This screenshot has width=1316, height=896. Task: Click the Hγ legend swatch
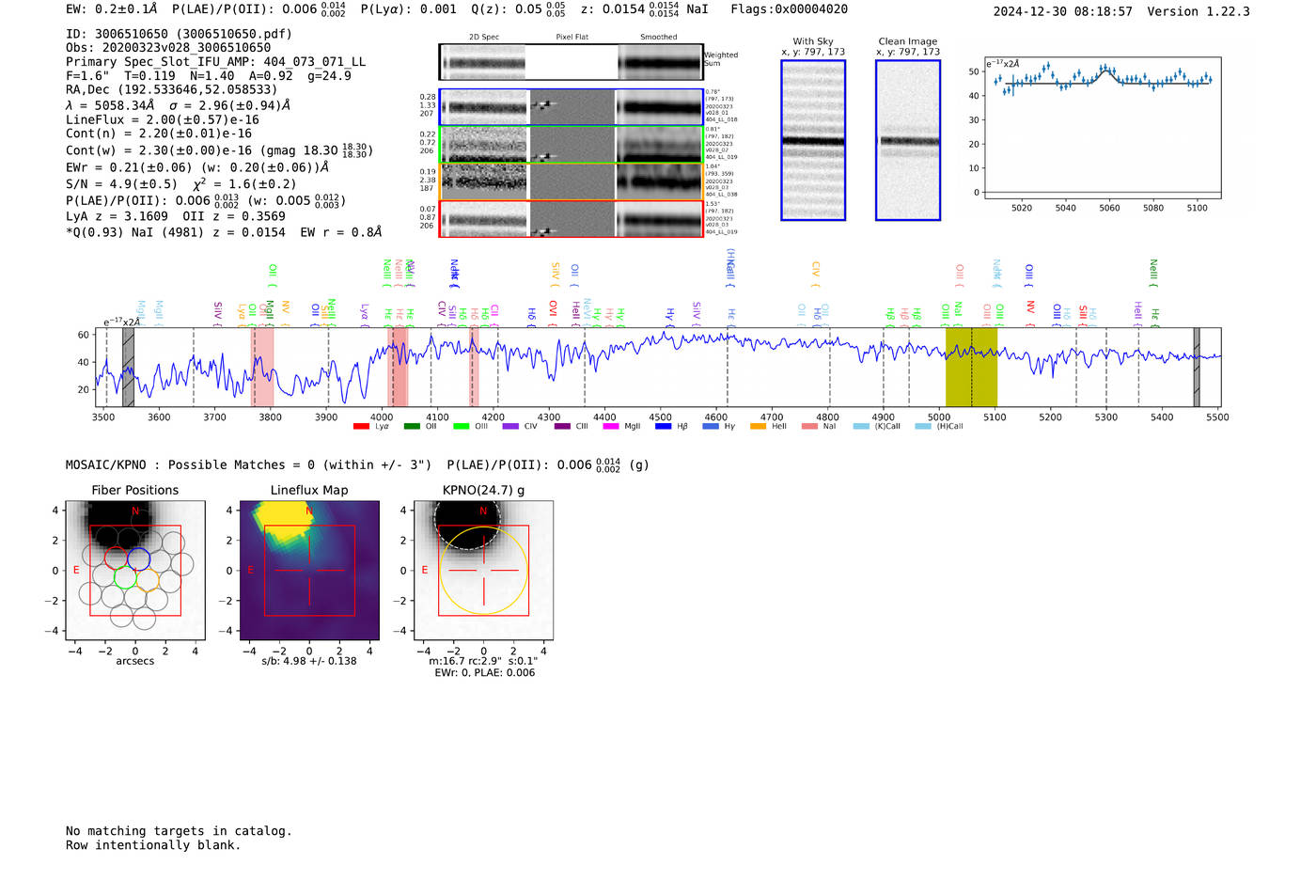[711, 427]
